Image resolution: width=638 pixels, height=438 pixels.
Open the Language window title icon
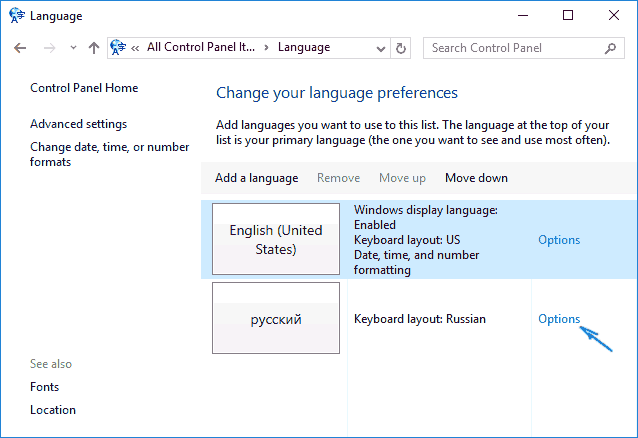pos(17,15)
